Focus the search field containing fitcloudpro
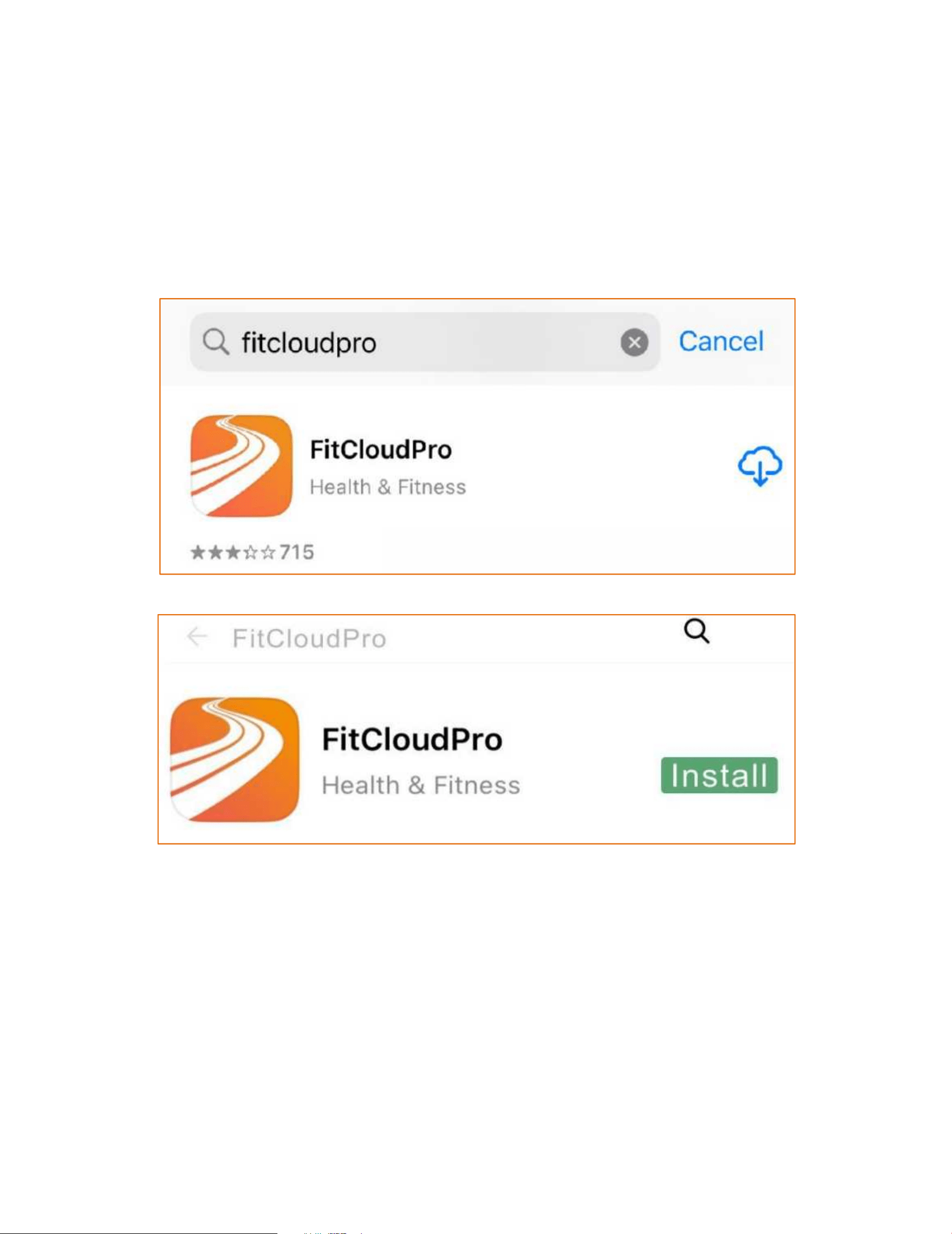This screenshot has height=1234, width=952. [x=425, y=342]
